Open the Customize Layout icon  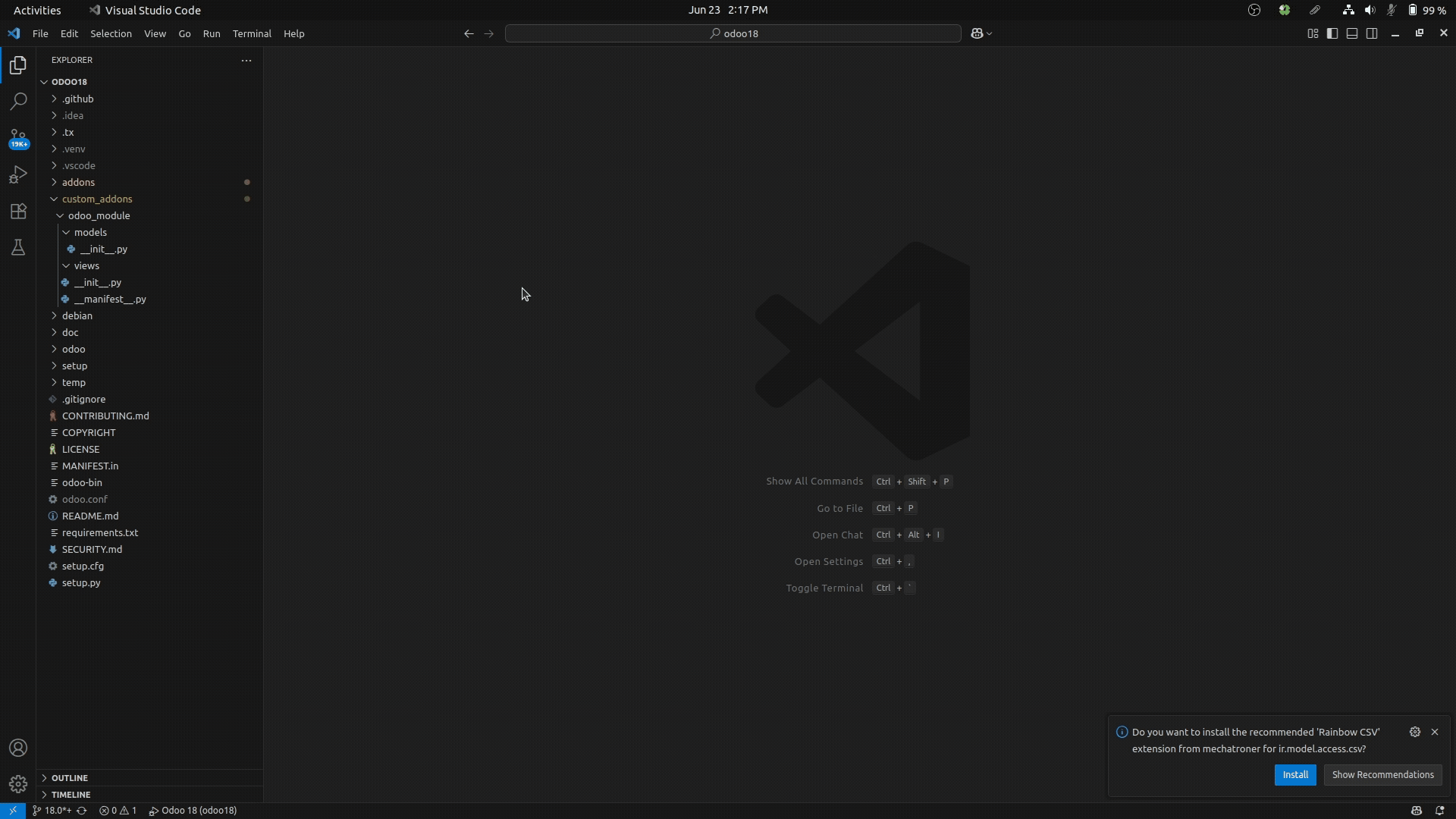click(x=1313, y=33)
